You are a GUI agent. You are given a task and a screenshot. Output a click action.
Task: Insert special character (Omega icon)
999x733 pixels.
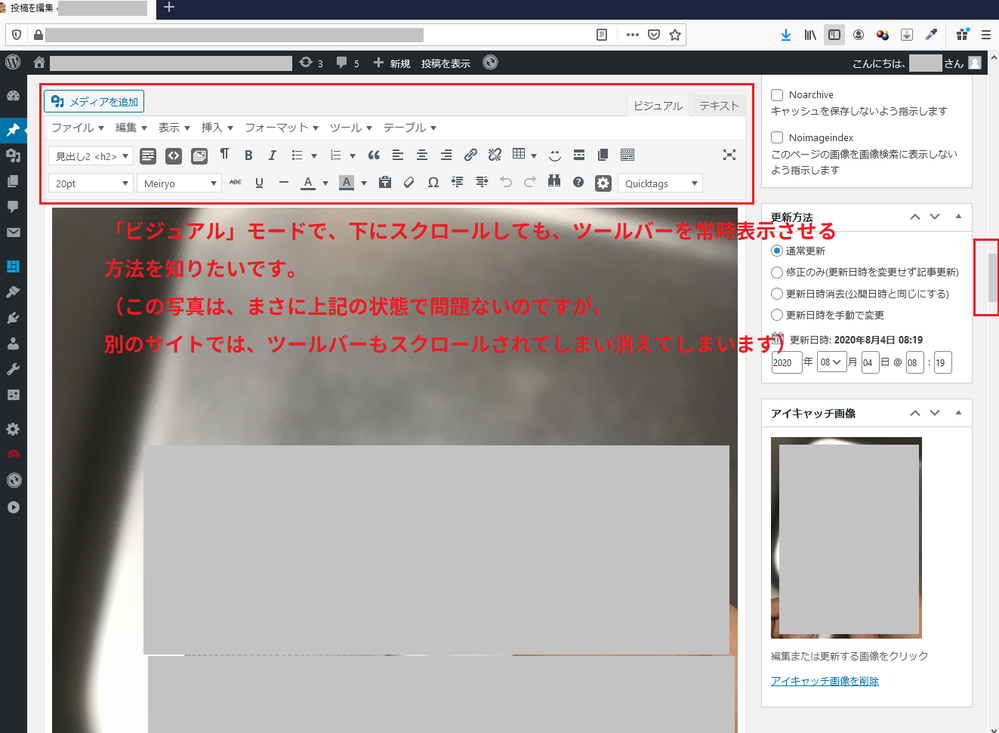(433, 183)
